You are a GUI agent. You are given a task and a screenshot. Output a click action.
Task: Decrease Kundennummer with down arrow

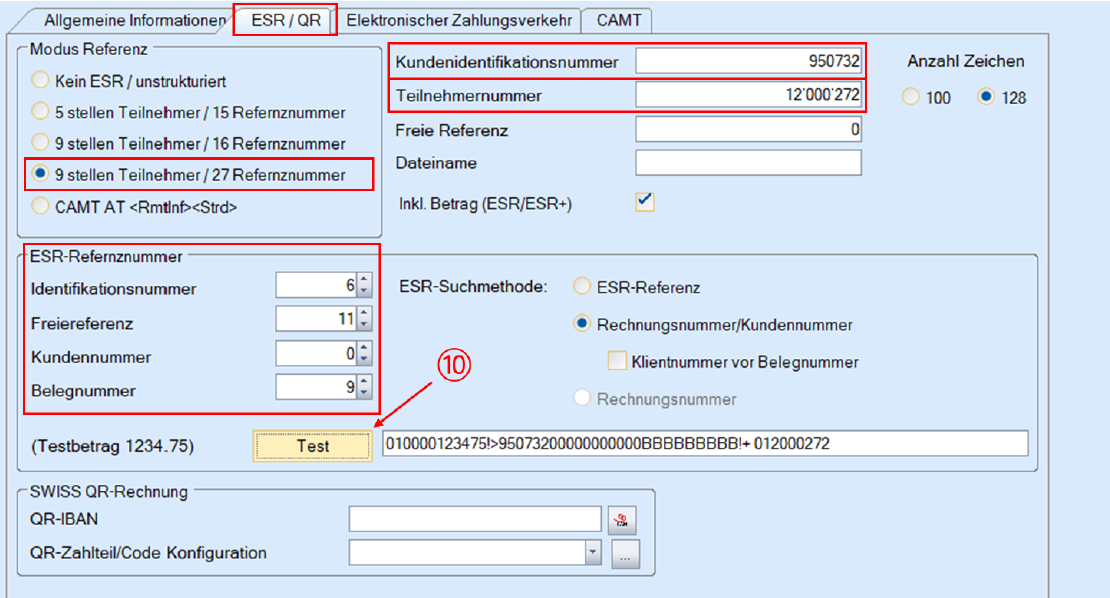364,359
